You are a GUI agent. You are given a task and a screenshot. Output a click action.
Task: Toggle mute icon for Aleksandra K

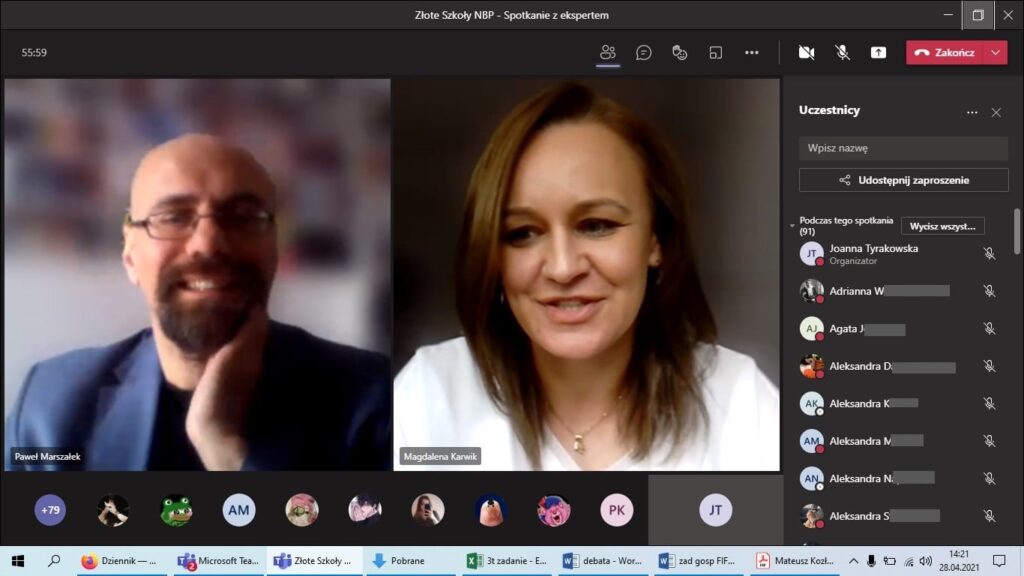point(989,404)
